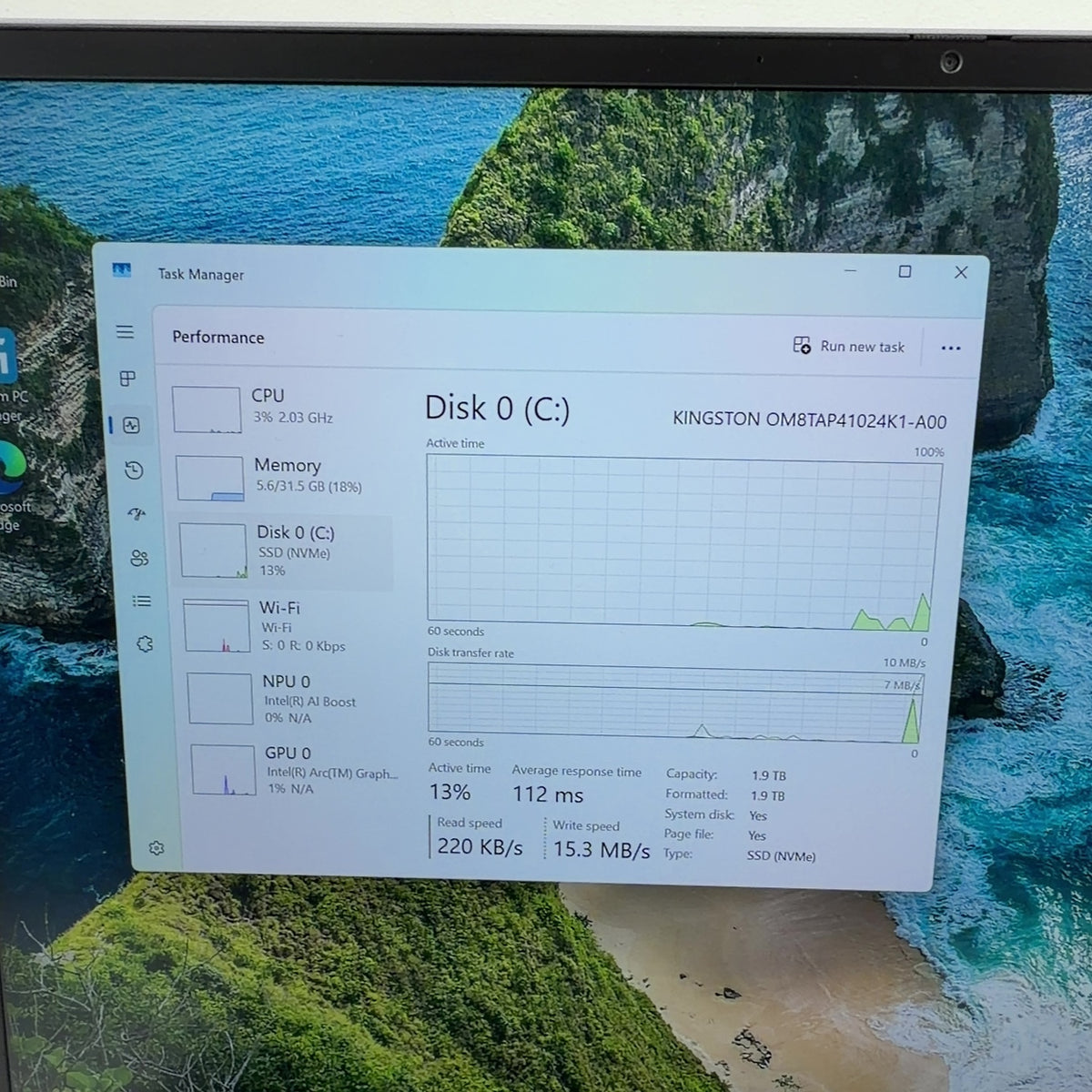This screenshot has width=1092, height=1092.
Task: Click the Memory usage mini graph thumbnail
Action: pyautogui.click(x=210, y=479)
